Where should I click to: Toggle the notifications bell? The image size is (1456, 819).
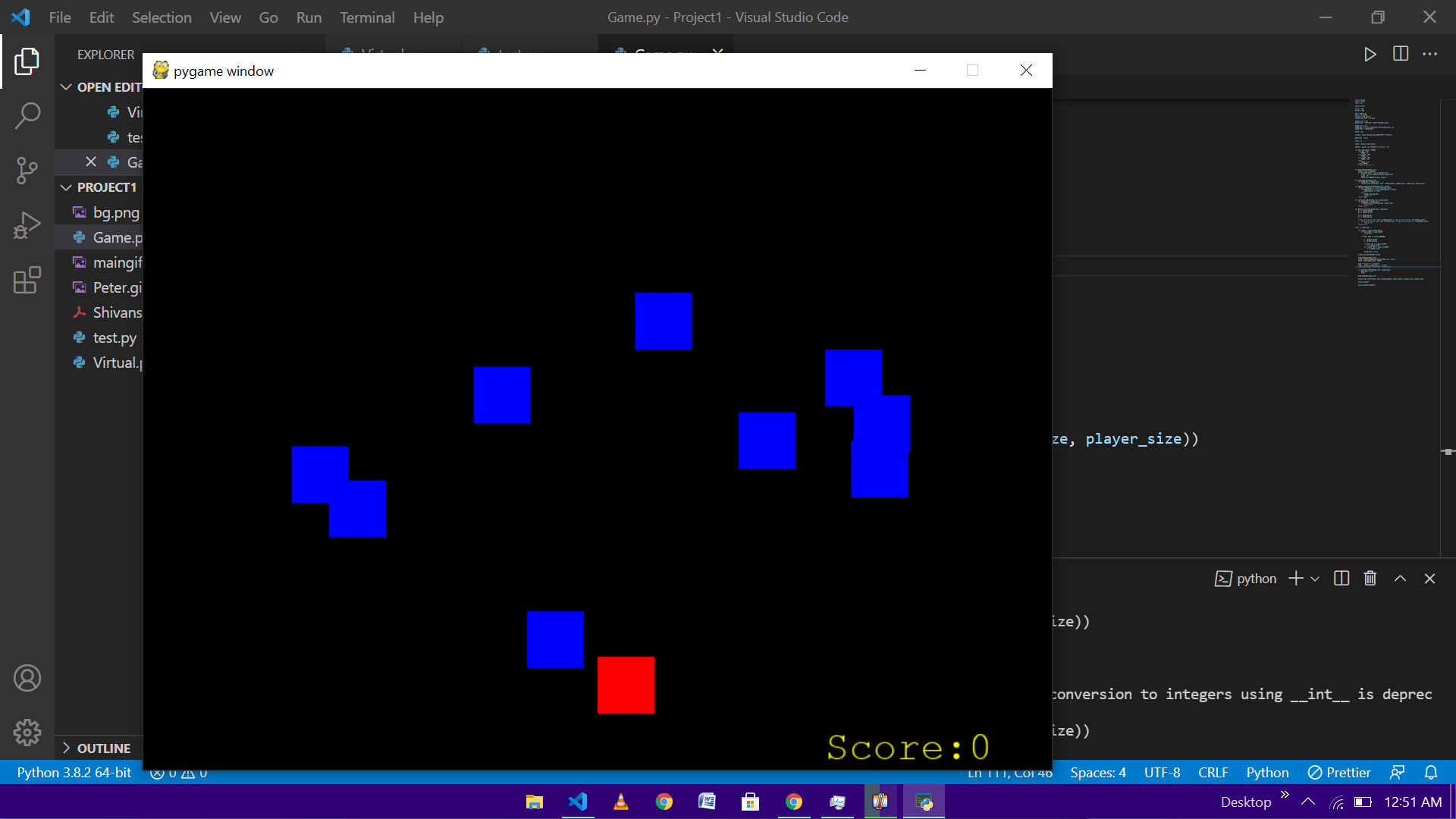click(1432, 772)
